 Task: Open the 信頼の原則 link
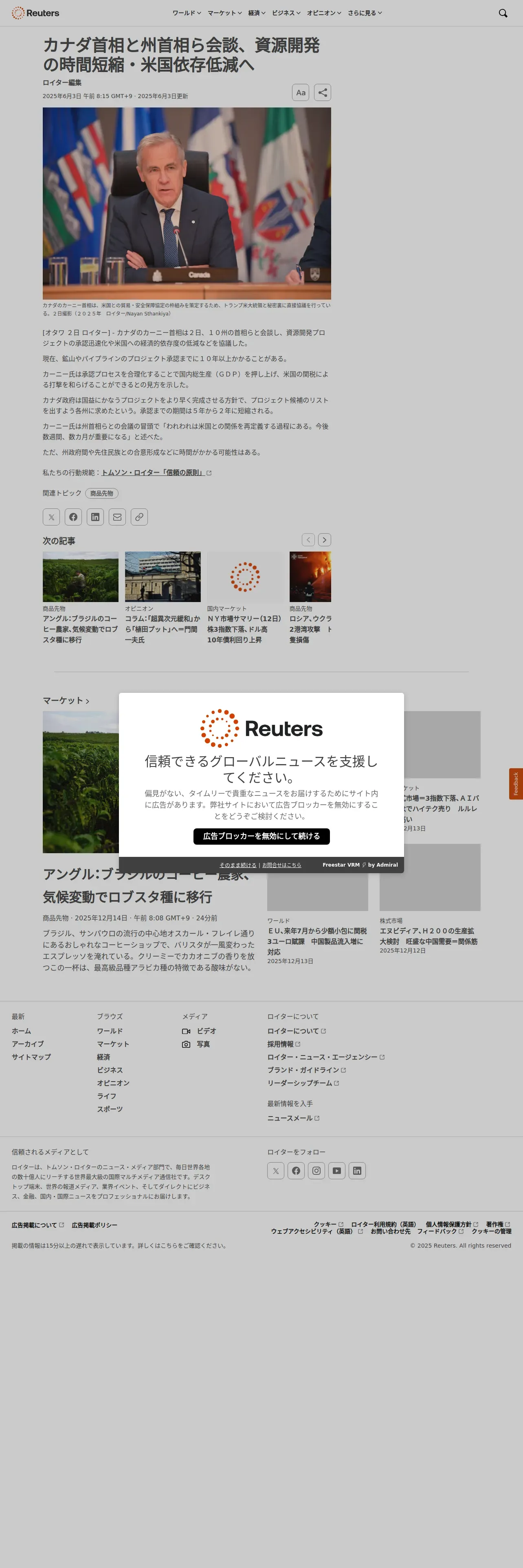tap(156, 472)
